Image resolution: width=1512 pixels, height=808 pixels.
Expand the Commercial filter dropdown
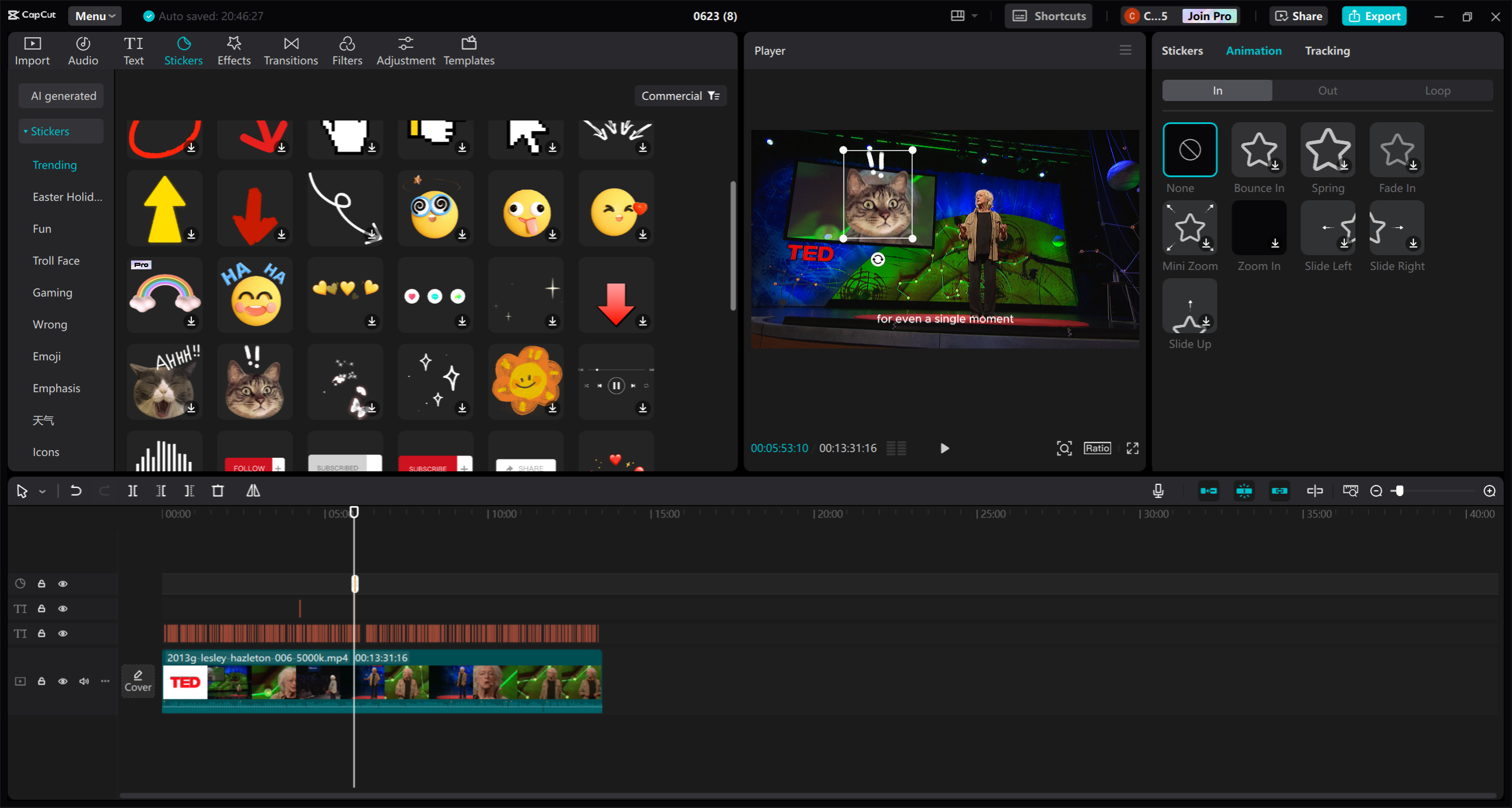[x=680, y=96]
